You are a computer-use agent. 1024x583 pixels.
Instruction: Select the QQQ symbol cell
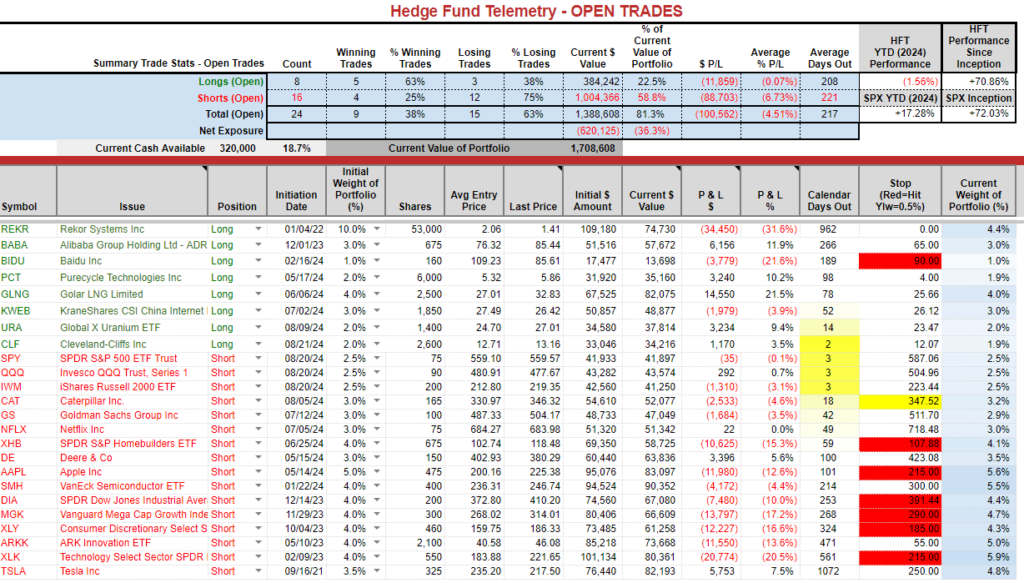point(28,373)
